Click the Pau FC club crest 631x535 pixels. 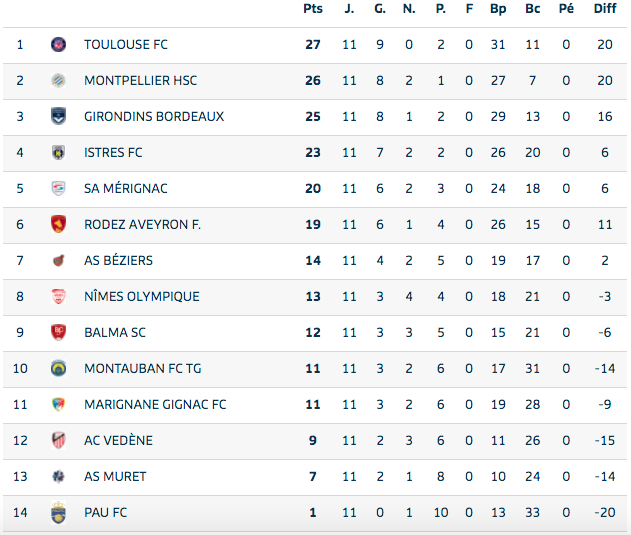(58, 513)
